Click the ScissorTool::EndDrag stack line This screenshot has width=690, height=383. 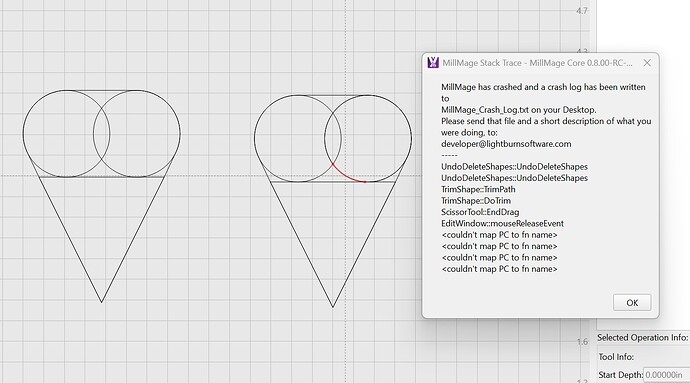(480, 212)
